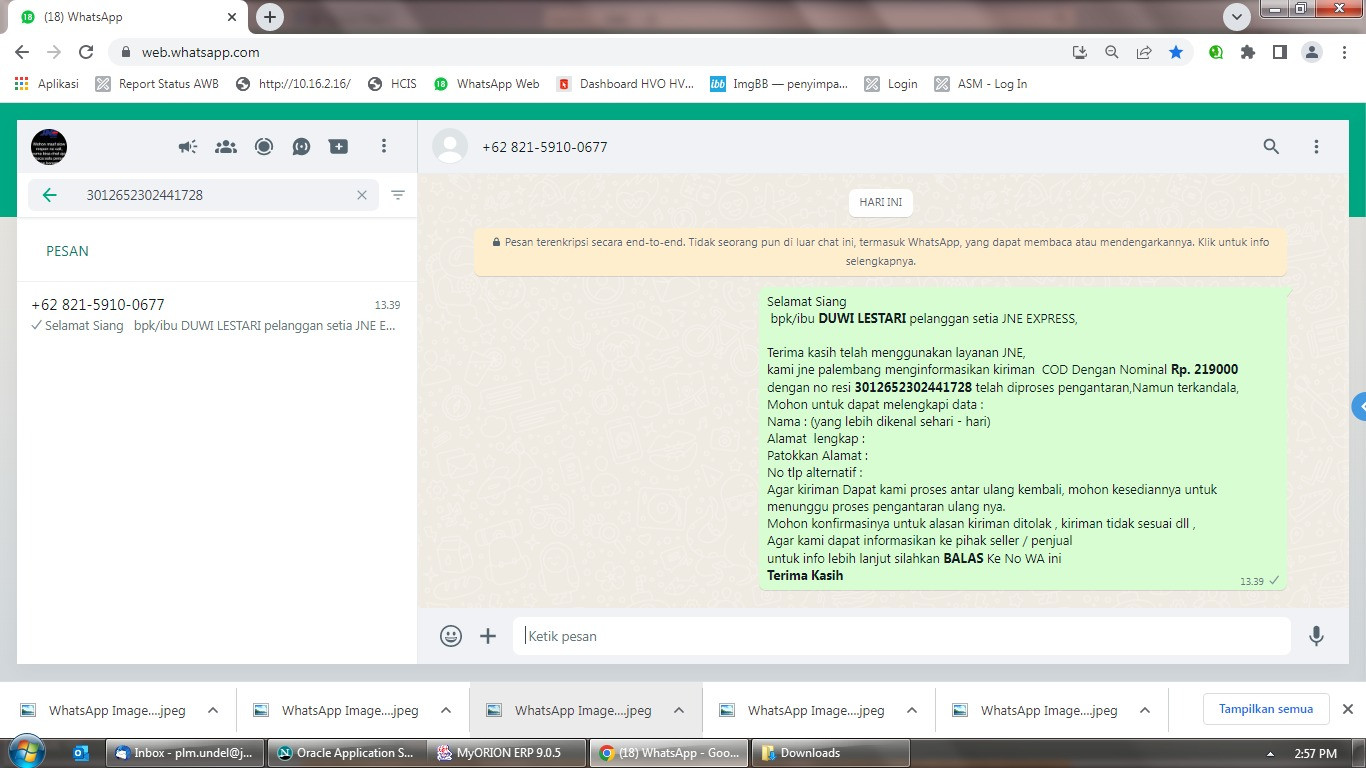Open tab search dropdown arrow

pos(1237,17)
